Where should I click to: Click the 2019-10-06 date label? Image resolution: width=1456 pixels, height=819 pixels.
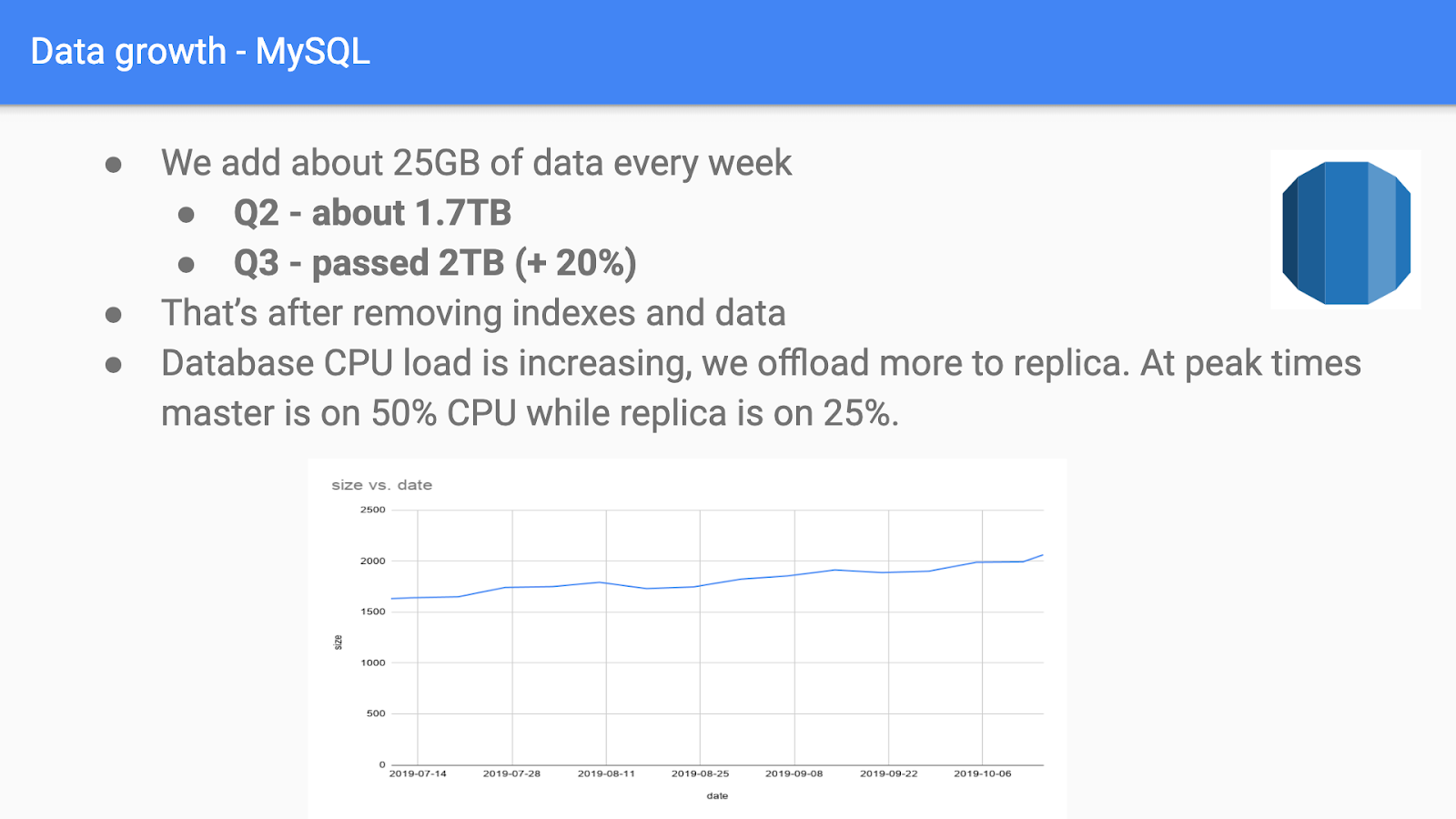tap(982, 773)
